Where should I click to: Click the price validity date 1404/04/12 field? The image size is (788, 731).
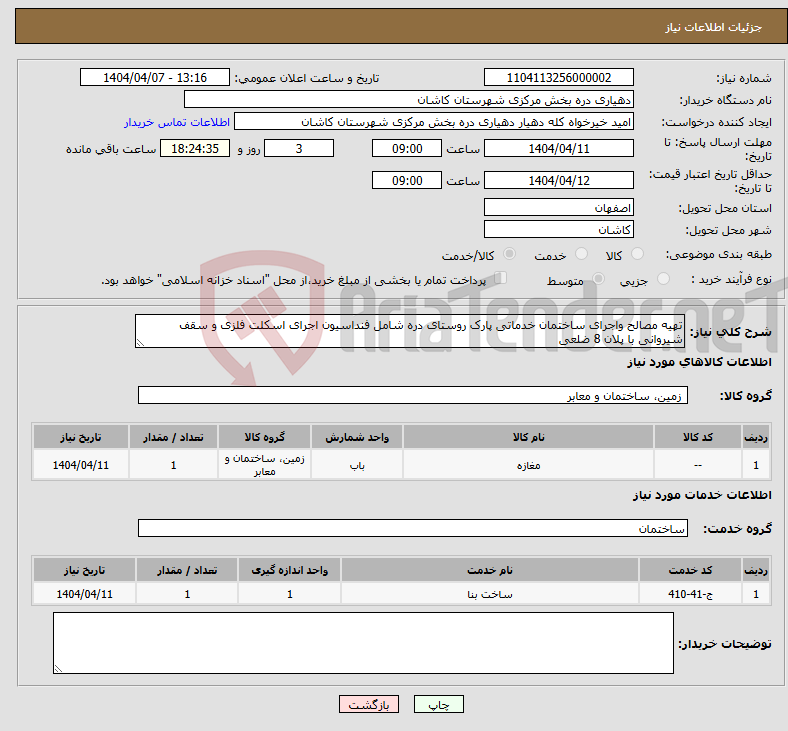pyautogui.click(x=558, y=180)
